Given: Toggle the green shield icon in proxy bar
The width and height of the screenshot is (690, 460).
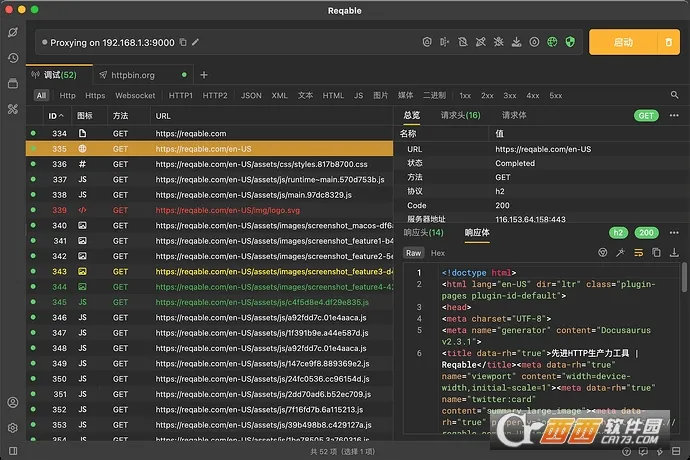Looking at the screenshot, I should tap(570, 42).
